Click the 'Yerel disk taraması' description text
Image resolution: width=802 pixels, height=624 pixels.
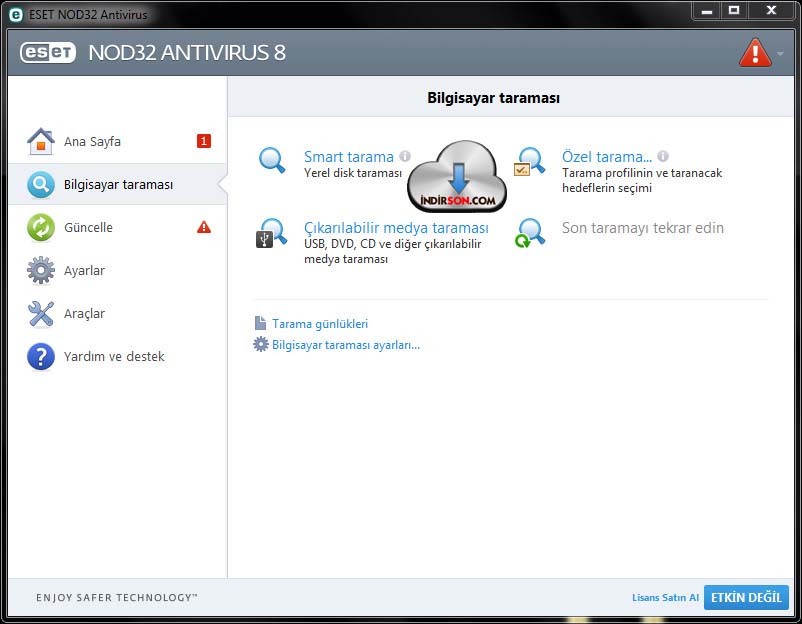tap(353, 173)
